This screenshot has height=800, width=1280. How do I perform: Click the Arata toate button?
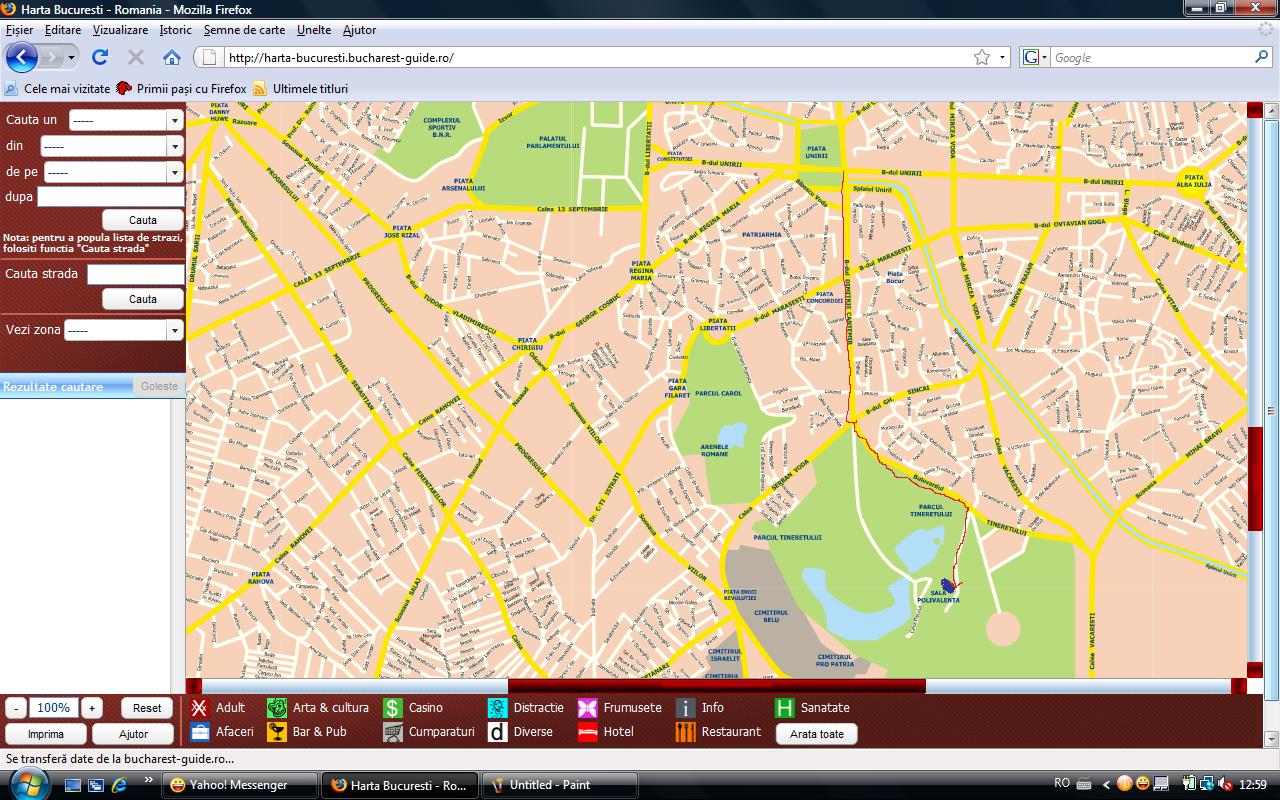coord(816,734)
